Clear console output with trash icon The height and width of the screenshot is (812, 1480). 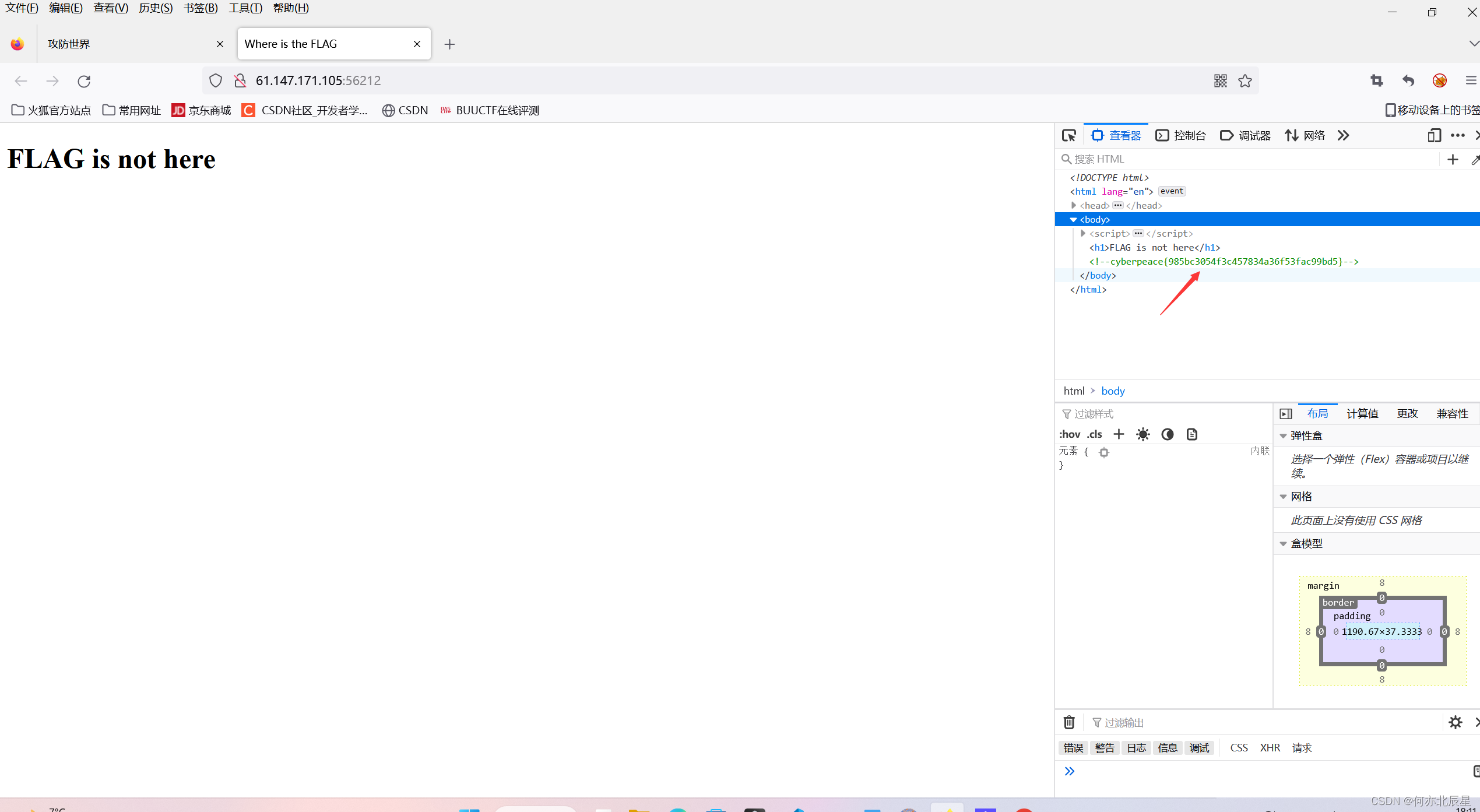point(1069,722)
